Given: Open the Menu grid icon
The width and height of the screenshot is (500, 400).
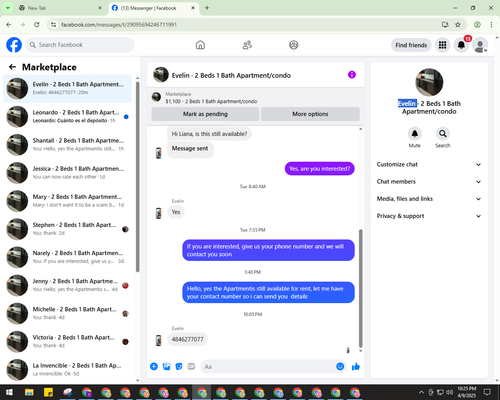Looking at the screenshot, I should coord(442,45).
